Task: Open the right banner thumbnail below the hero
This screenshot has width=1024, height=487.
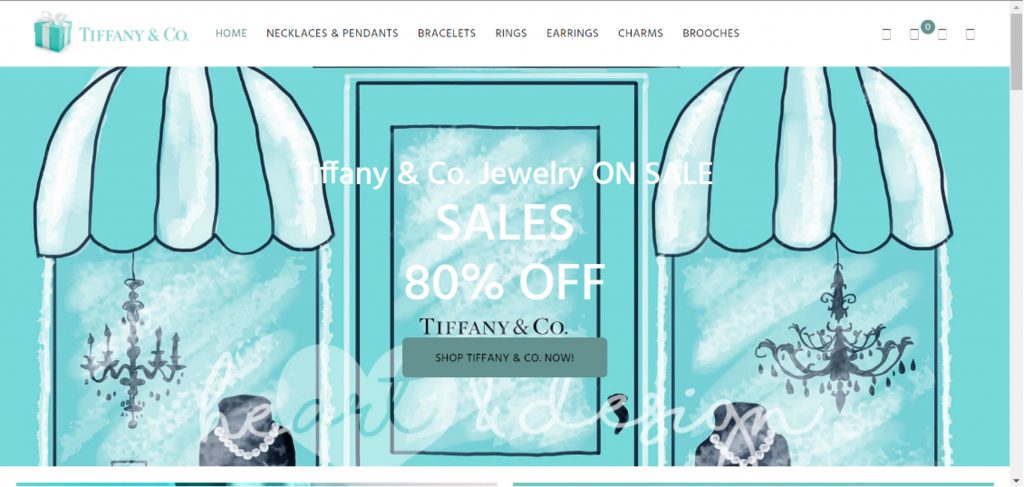Action: click(753, 484)
